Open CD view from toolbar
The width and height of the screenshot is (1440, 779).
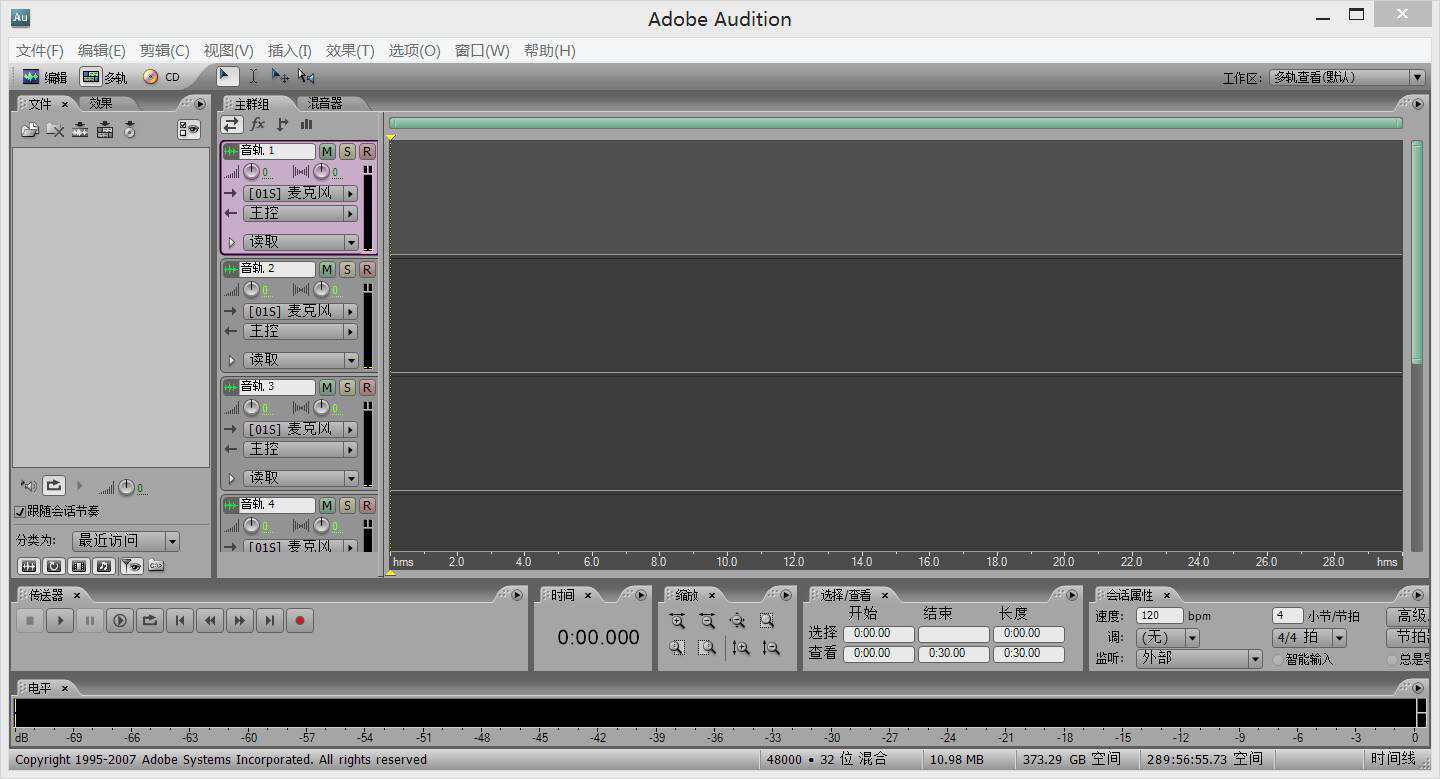(161, 77)
